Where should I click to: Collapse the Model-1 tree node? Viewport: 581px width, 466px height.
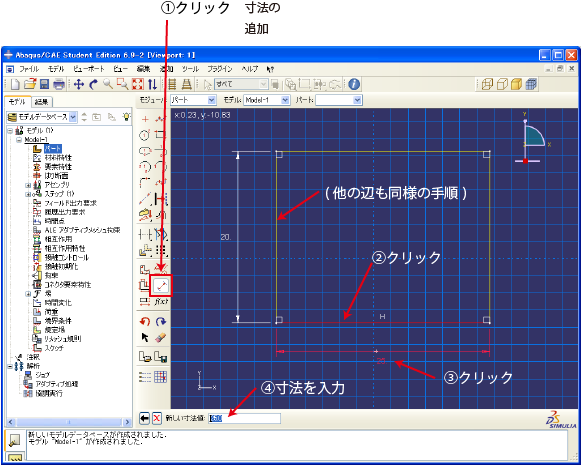point(19,140)
